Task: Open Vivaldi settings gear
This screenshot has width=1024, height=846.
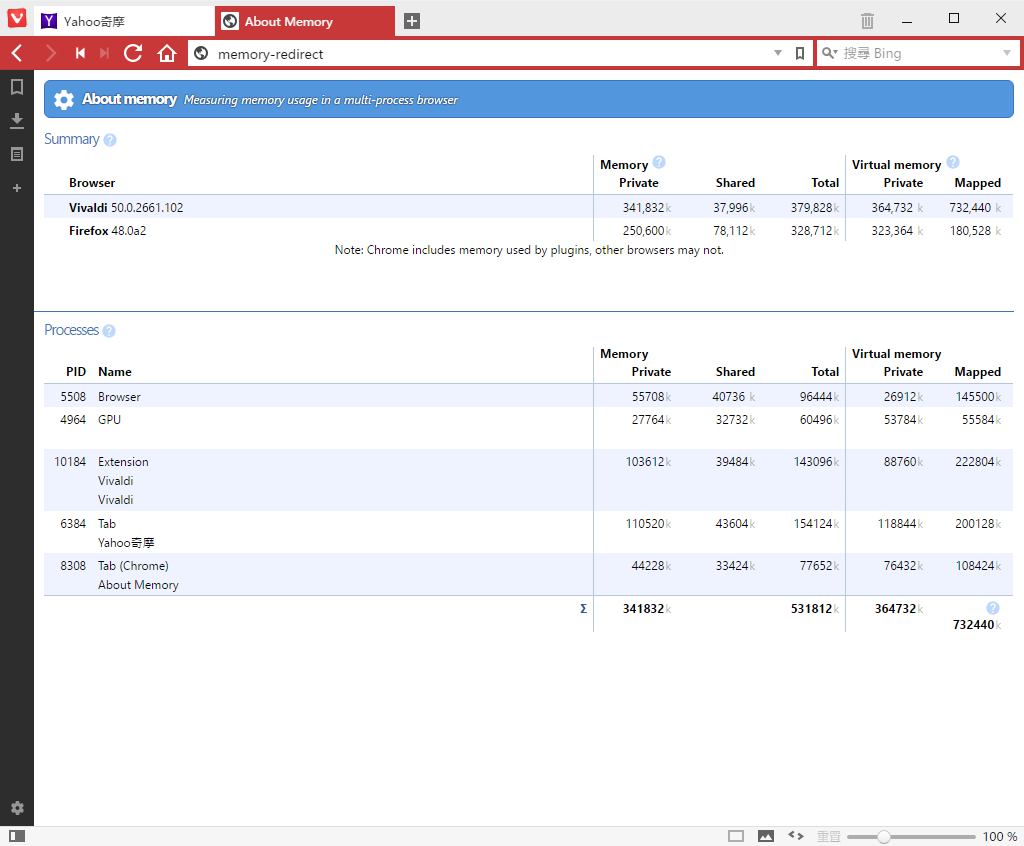Action: (x=16, y=808)
